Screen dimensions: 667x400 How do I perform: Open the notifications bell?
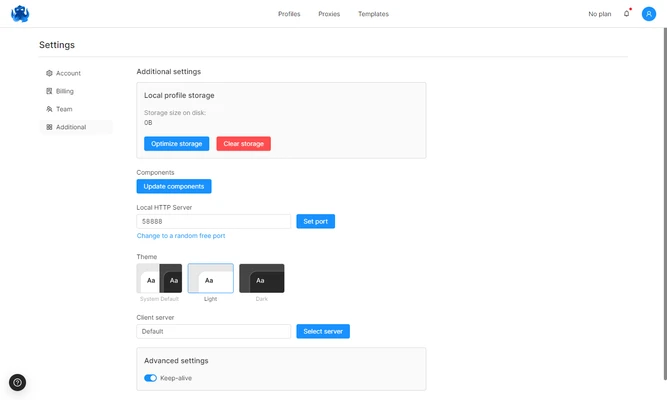(x=626, y=14)
